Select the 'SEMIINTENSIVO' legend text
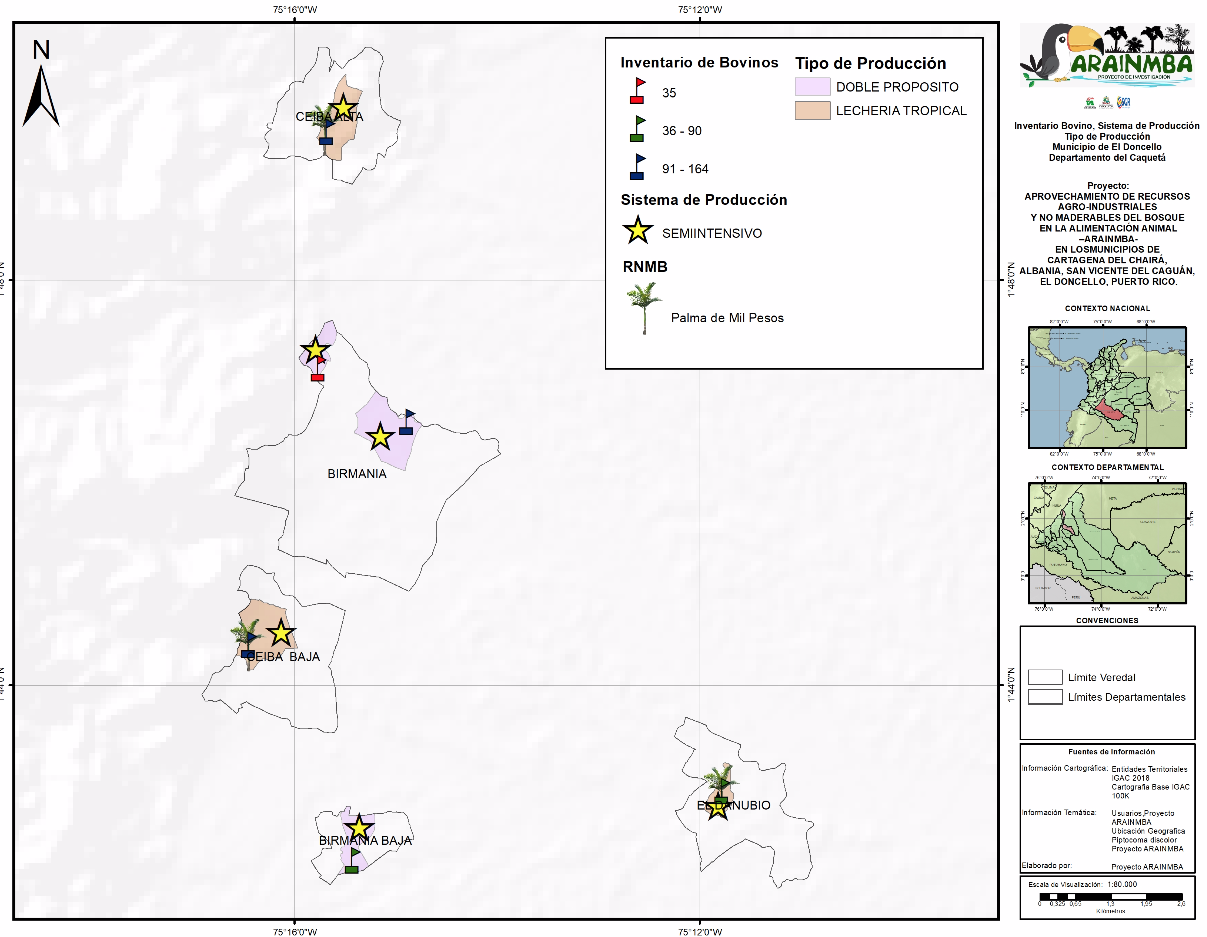This screenshot has height=937, width=1207. [x=712, y=233]
